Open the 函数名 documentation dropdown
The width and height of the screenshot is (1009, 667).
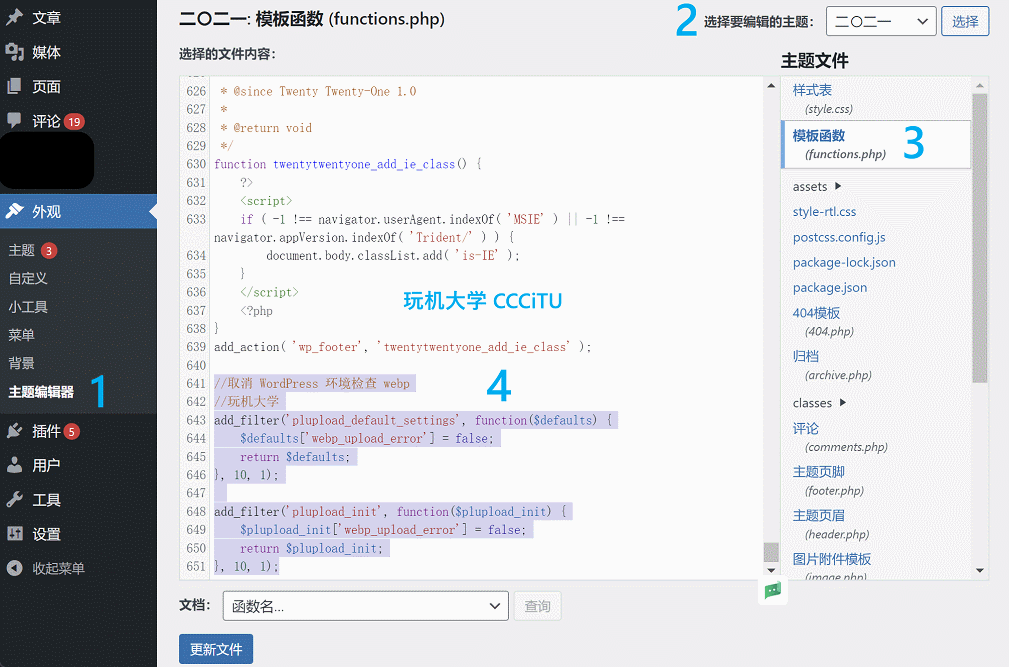[365, 606]
